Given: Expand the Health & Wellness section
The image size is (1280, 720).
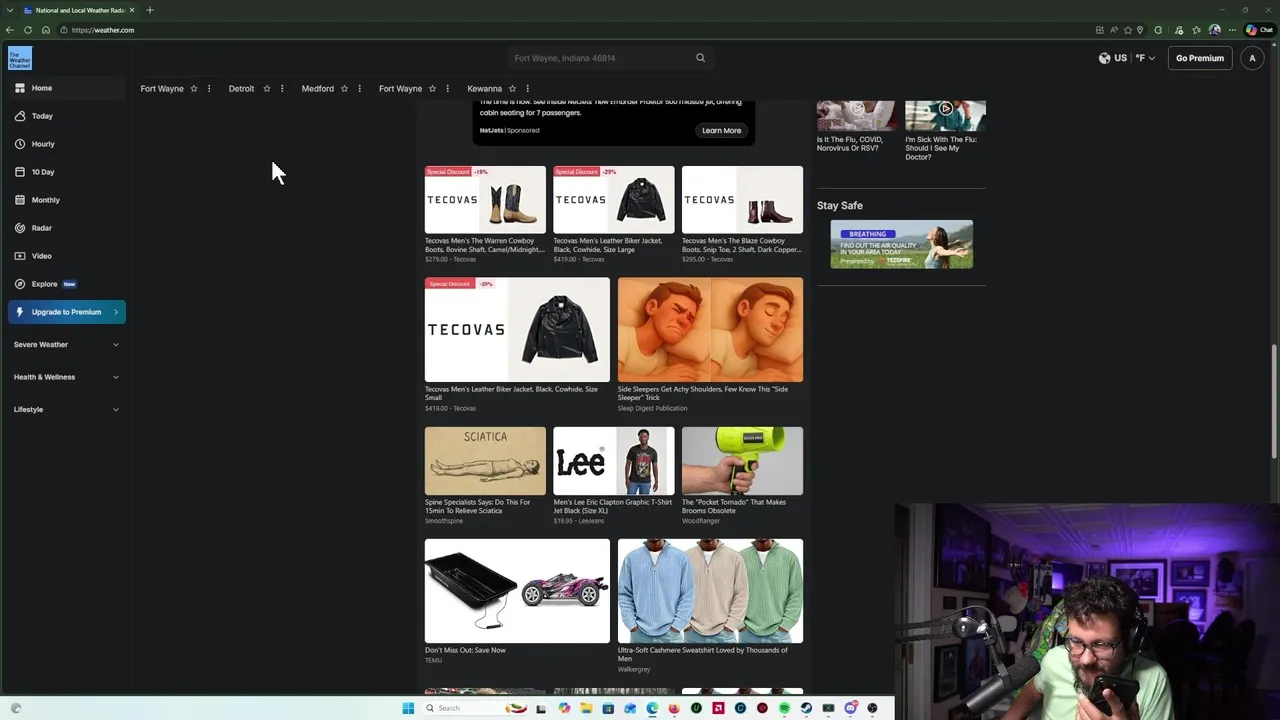Looking at the screenshot, I should pos(66,377).
